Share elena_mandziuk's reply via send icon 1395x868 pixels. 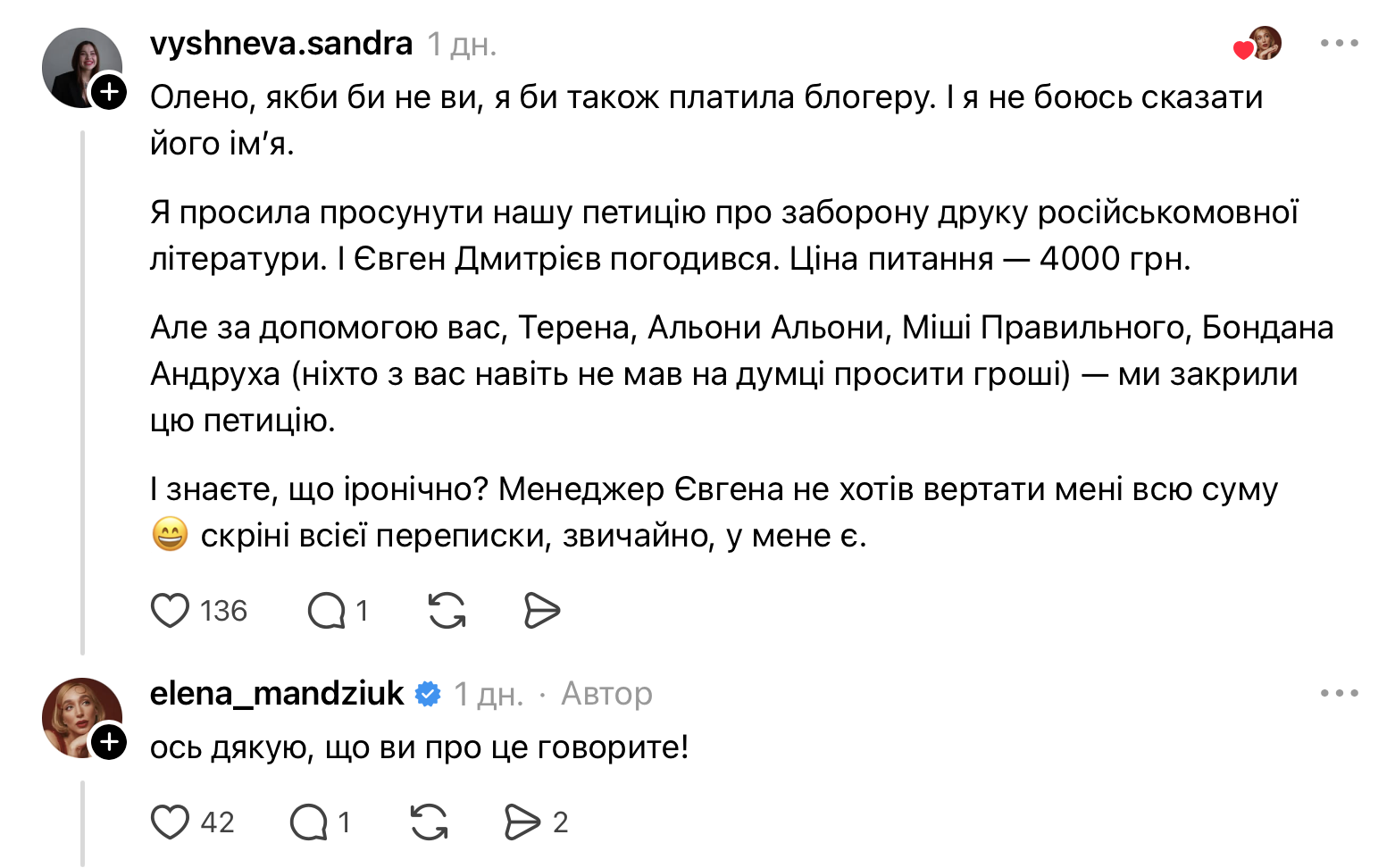pyautogui.click(x=523, y=822)
